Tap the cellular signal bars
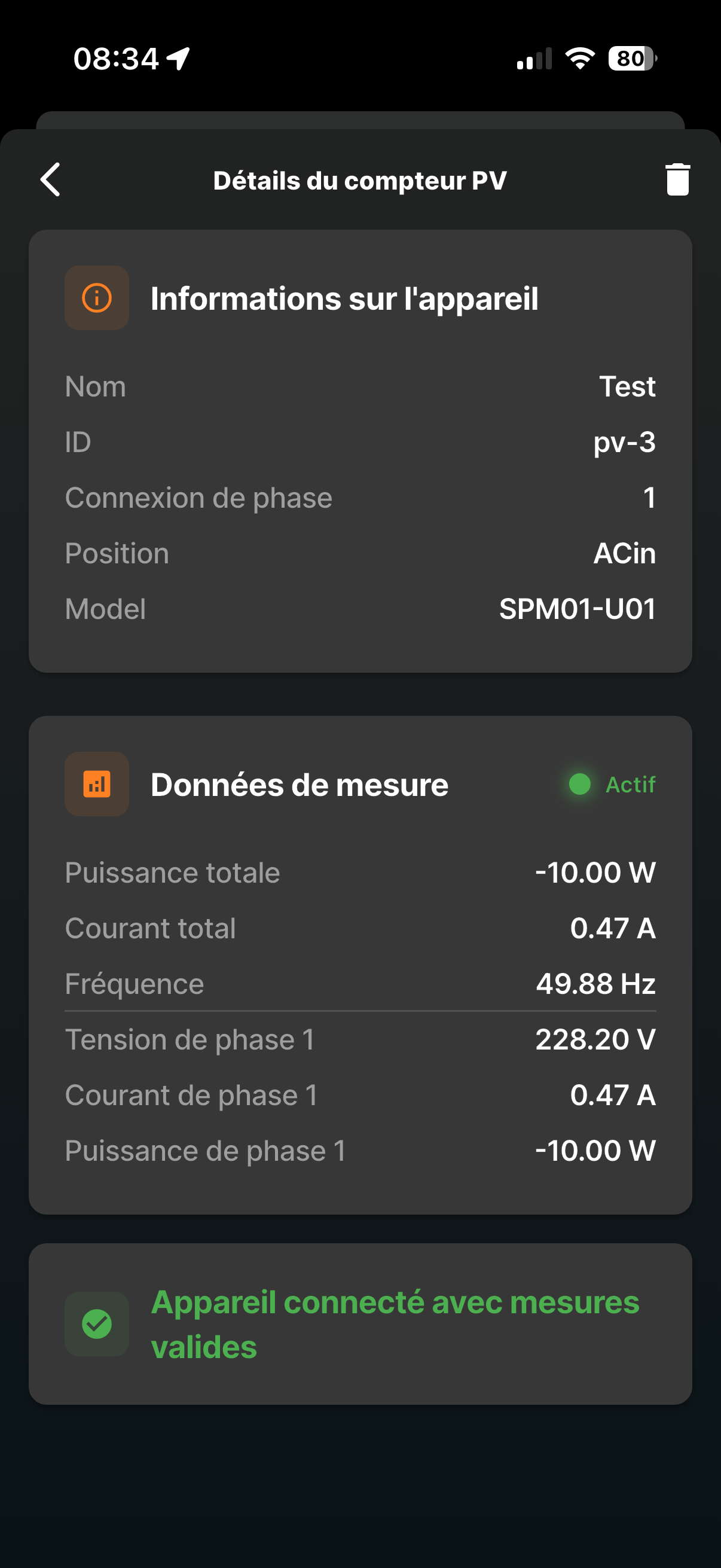Screen dimensions: 721x1568 point(534,59)
